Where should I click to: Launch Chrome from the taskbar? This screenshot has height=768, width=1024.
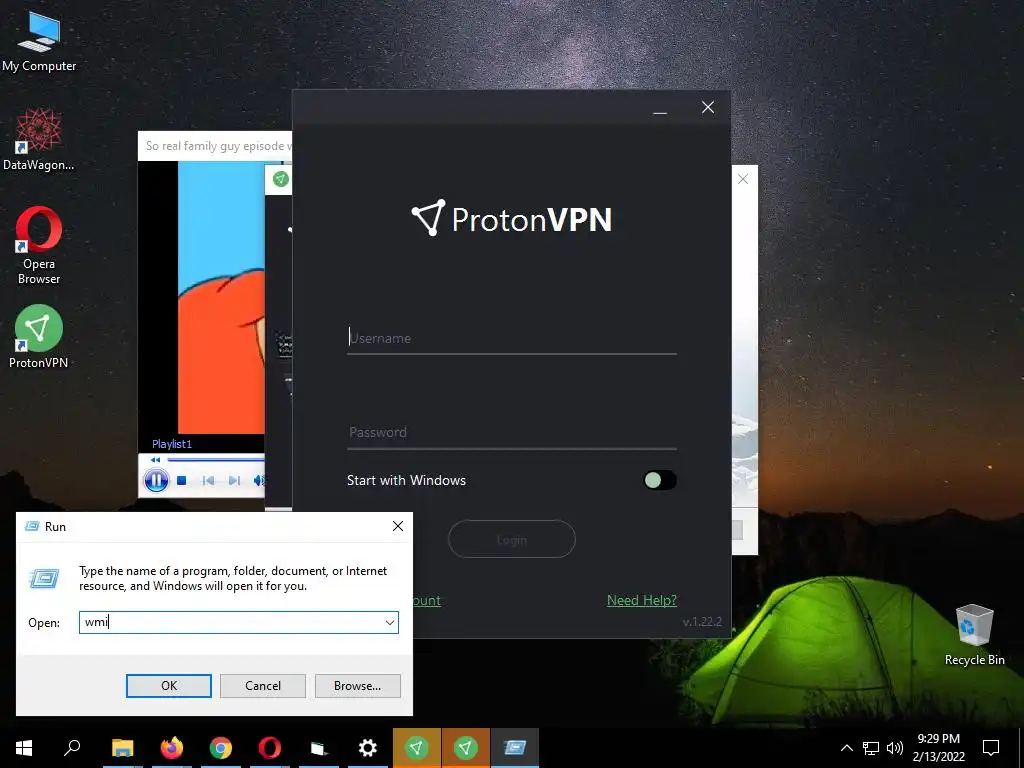(x=221, y=748)
